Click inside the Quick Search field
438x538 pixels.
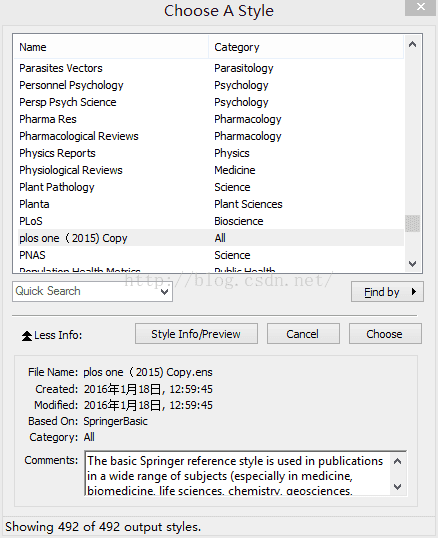click(x=86, y=292)
